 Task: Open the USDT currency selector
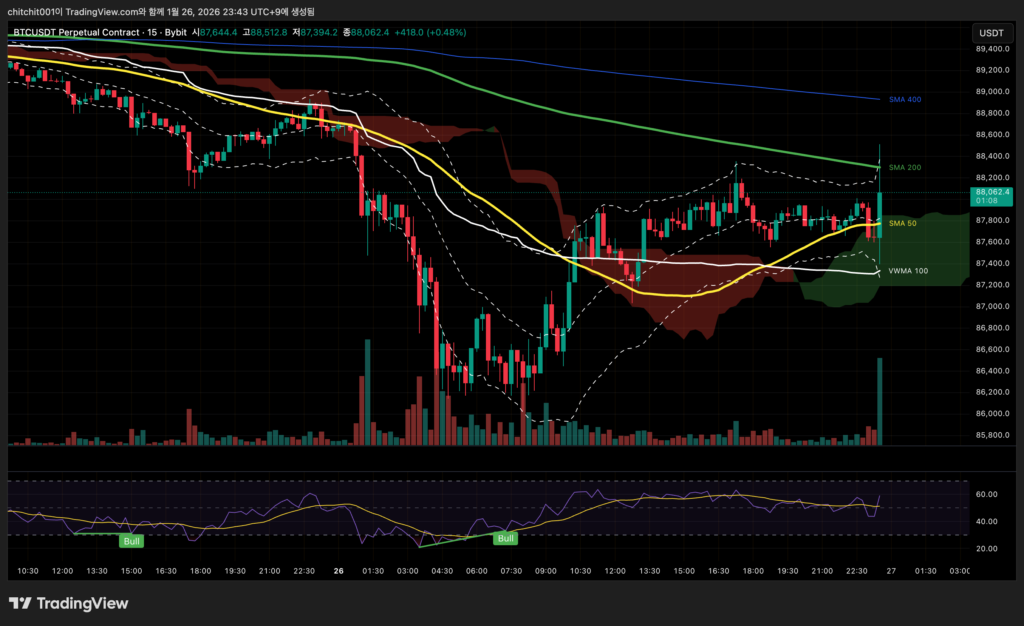(x=990, y=33)
